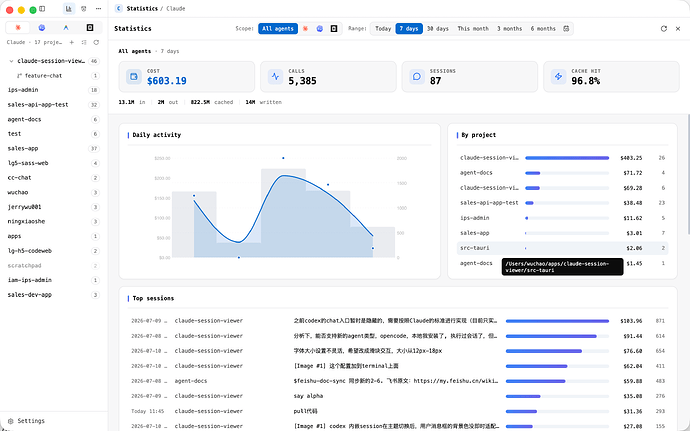Open the Today 11:45 pull代码 session
Image resolution: width=690 pixels, height=431 pixels.
click(x=398, y=411)
